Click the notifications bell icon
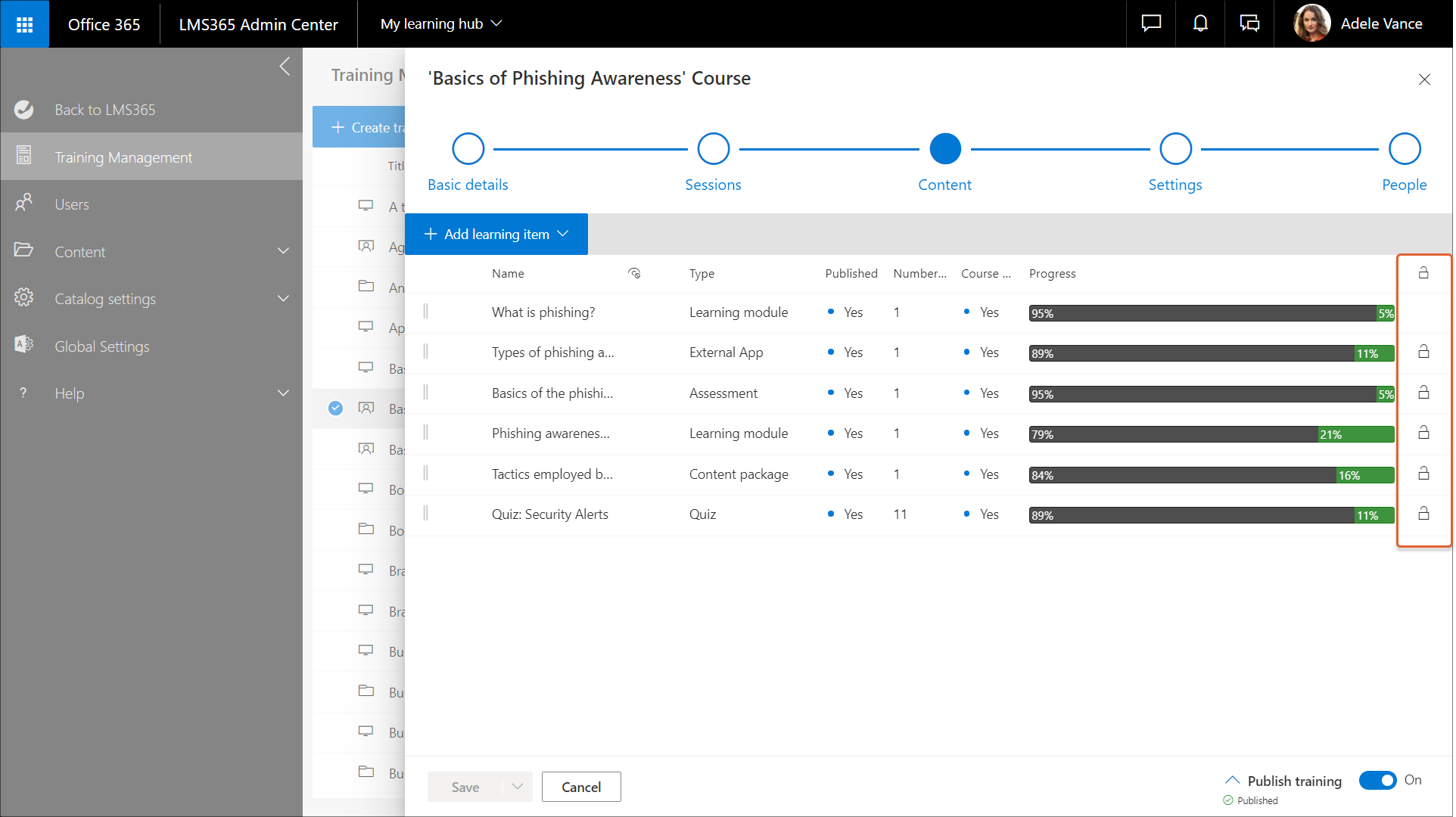 (1200, 24)
